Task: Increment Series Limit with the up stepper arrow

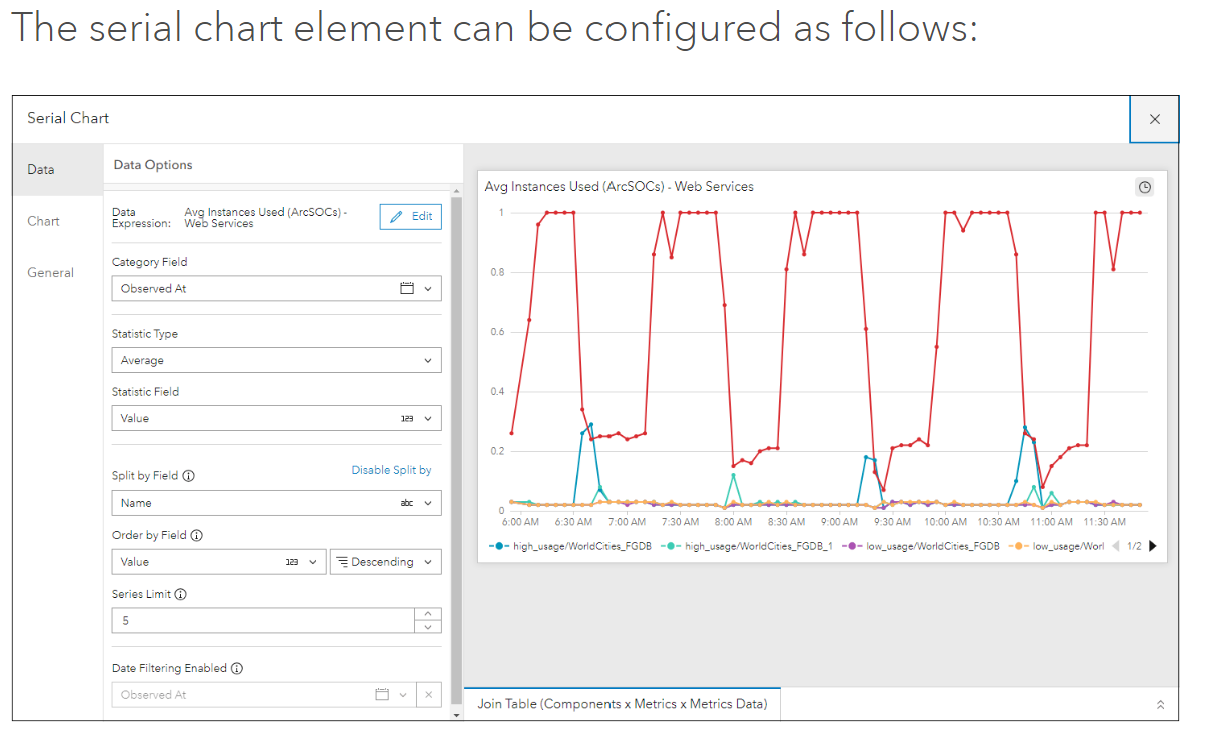Action: pyautogui.click(x=428, y=614)
